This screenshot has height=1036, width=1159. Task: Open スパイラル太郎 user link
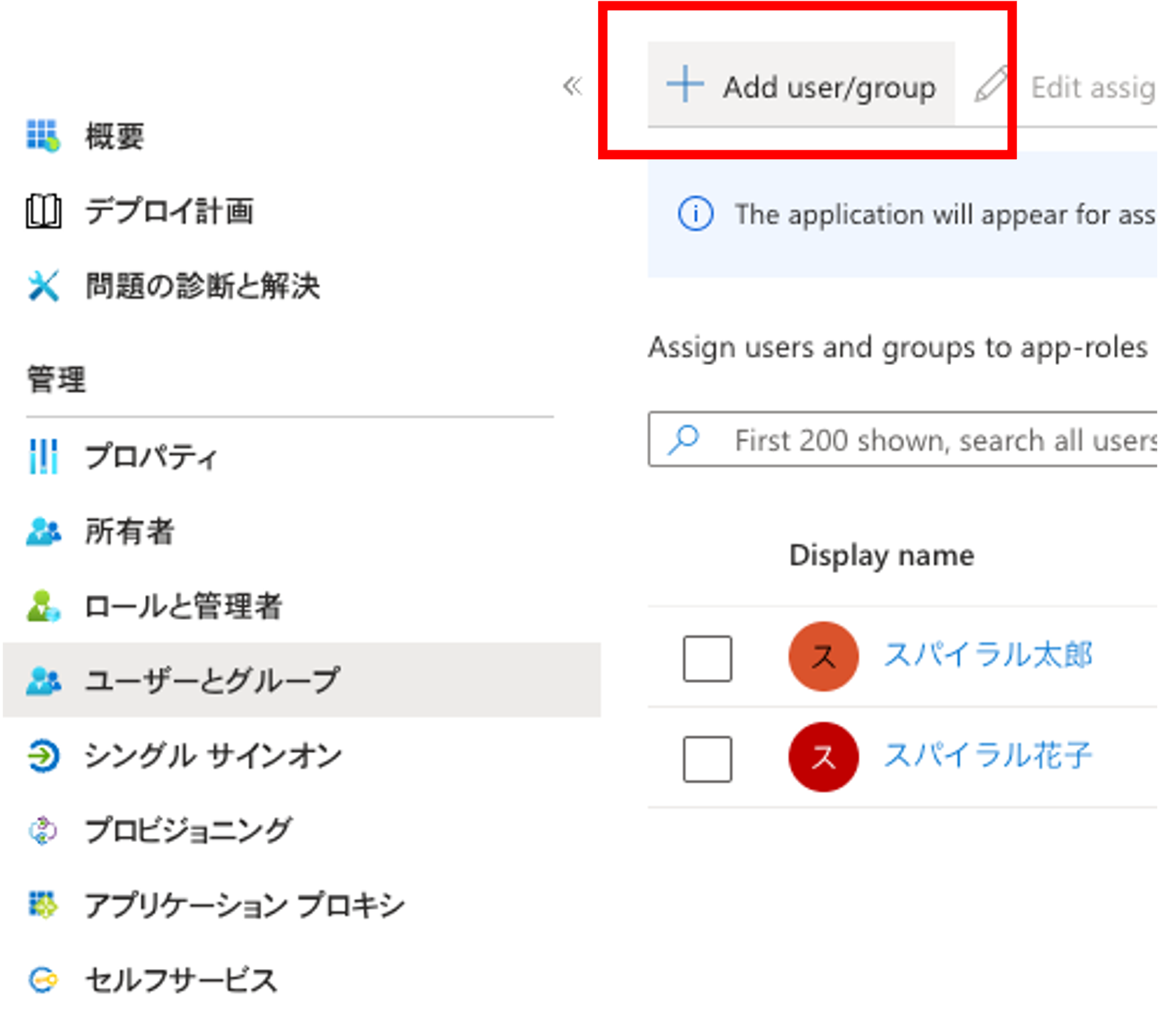point(987,655)
